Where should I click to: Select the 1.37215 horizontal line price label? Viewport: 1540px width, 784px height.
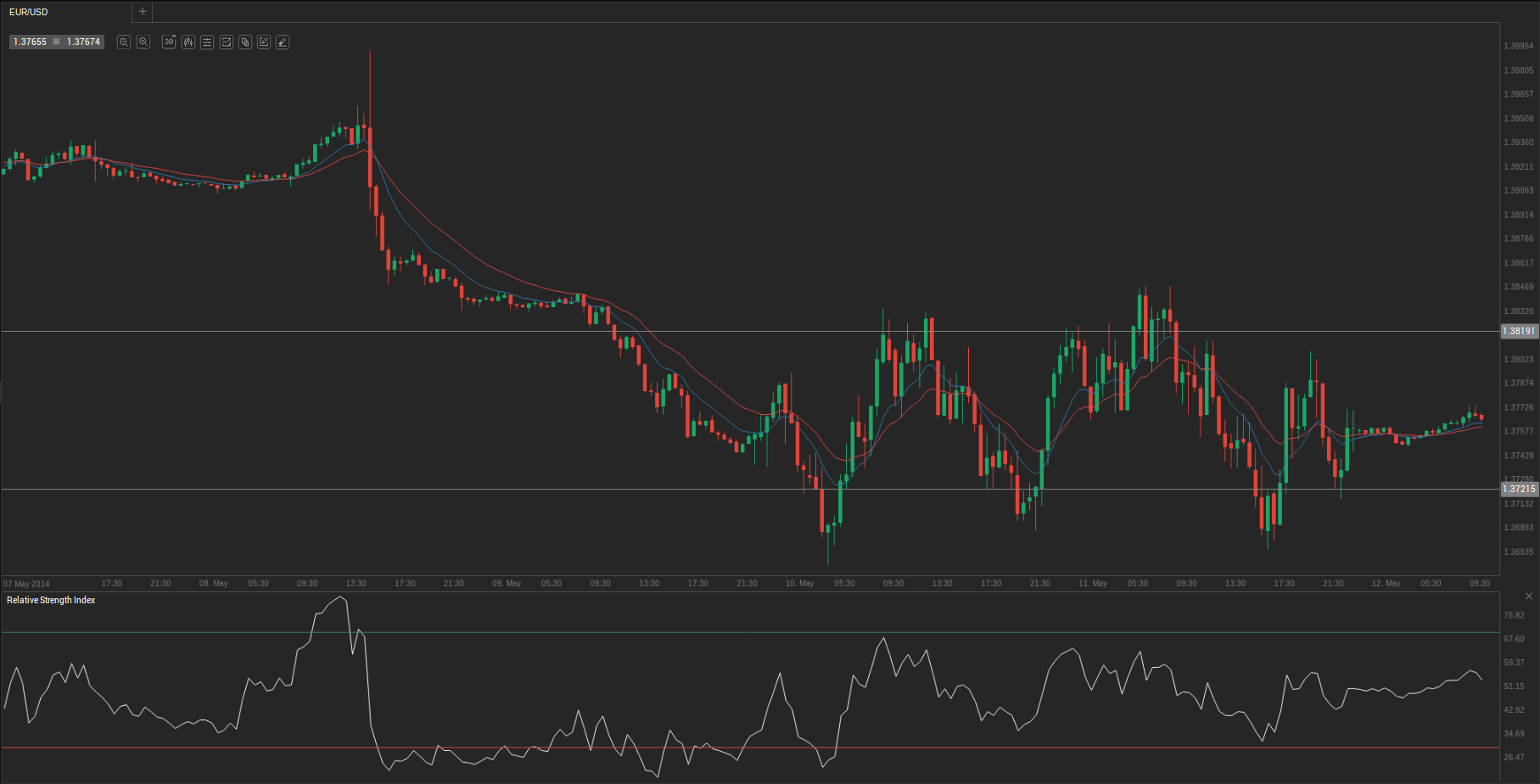(1519, 490)
